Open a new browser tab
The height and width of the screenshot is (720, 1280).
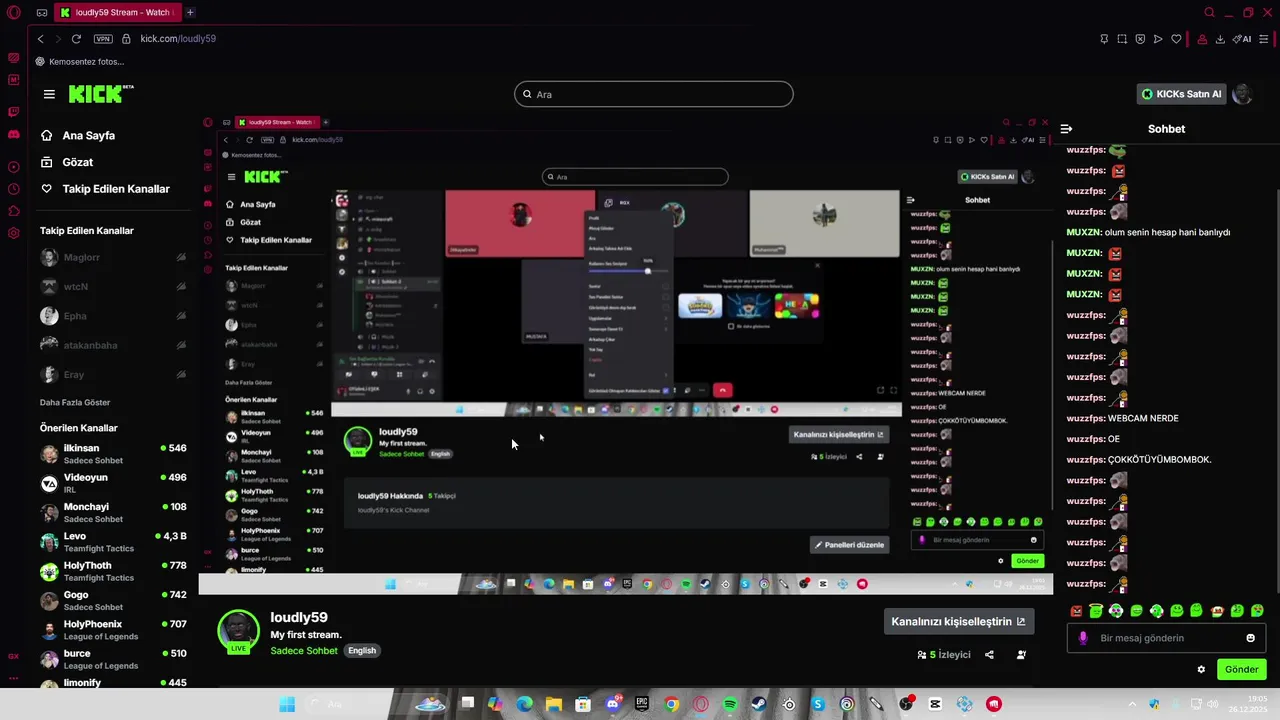(x=190, y=13)
